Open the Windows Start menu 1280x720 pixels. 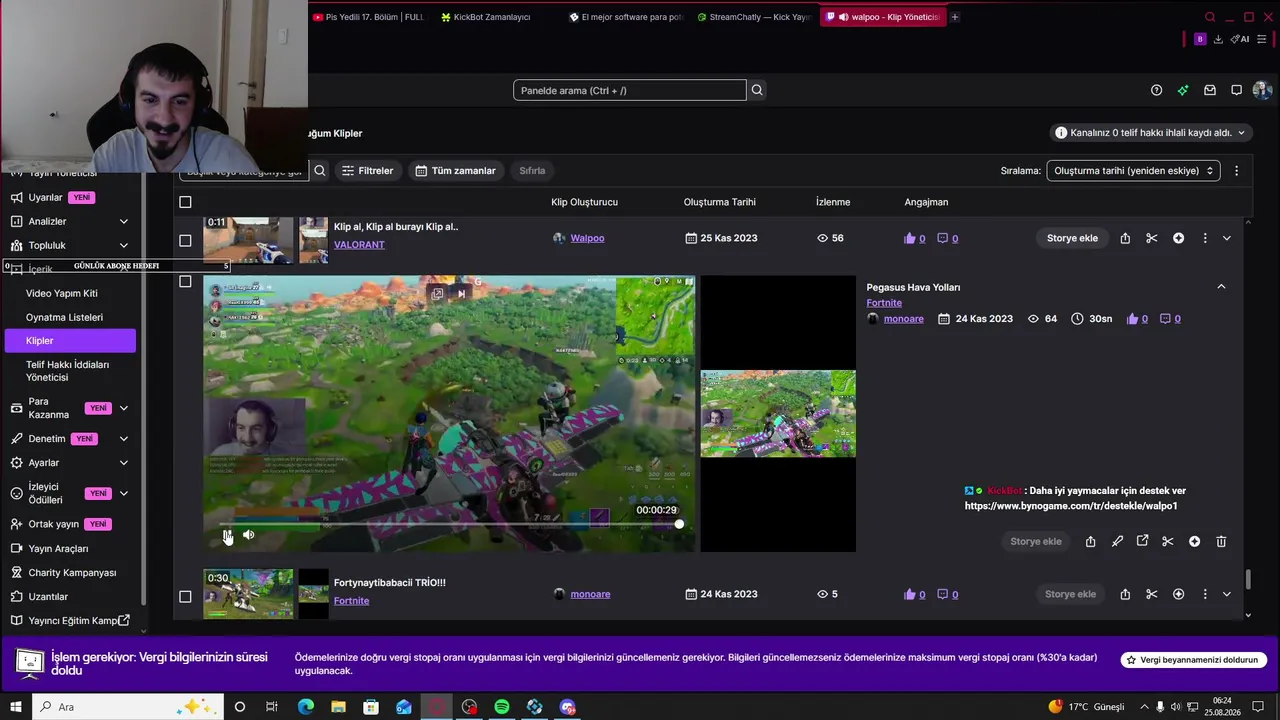[x=16, y=707]
